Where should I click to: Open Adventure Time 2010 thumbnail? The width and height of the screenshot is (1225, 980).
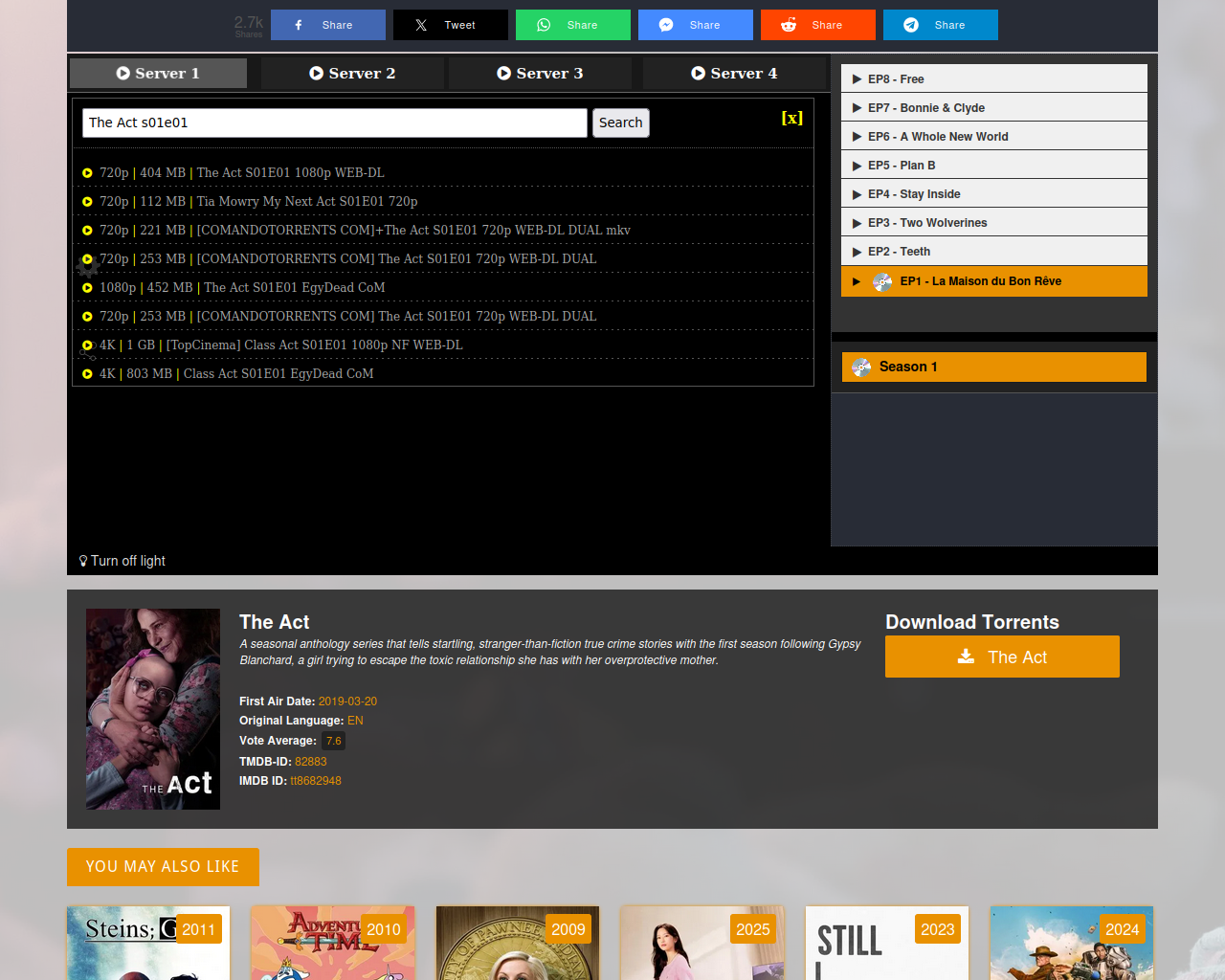point(333,943)
